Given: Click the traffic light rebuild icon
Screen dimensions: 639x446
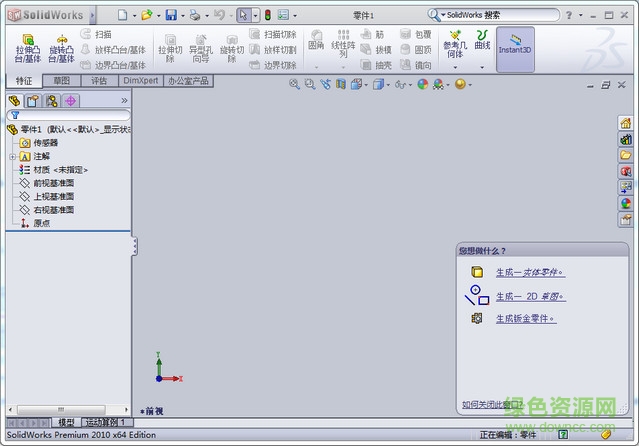Looking at the screenshot, I should [x=267, y=15].
